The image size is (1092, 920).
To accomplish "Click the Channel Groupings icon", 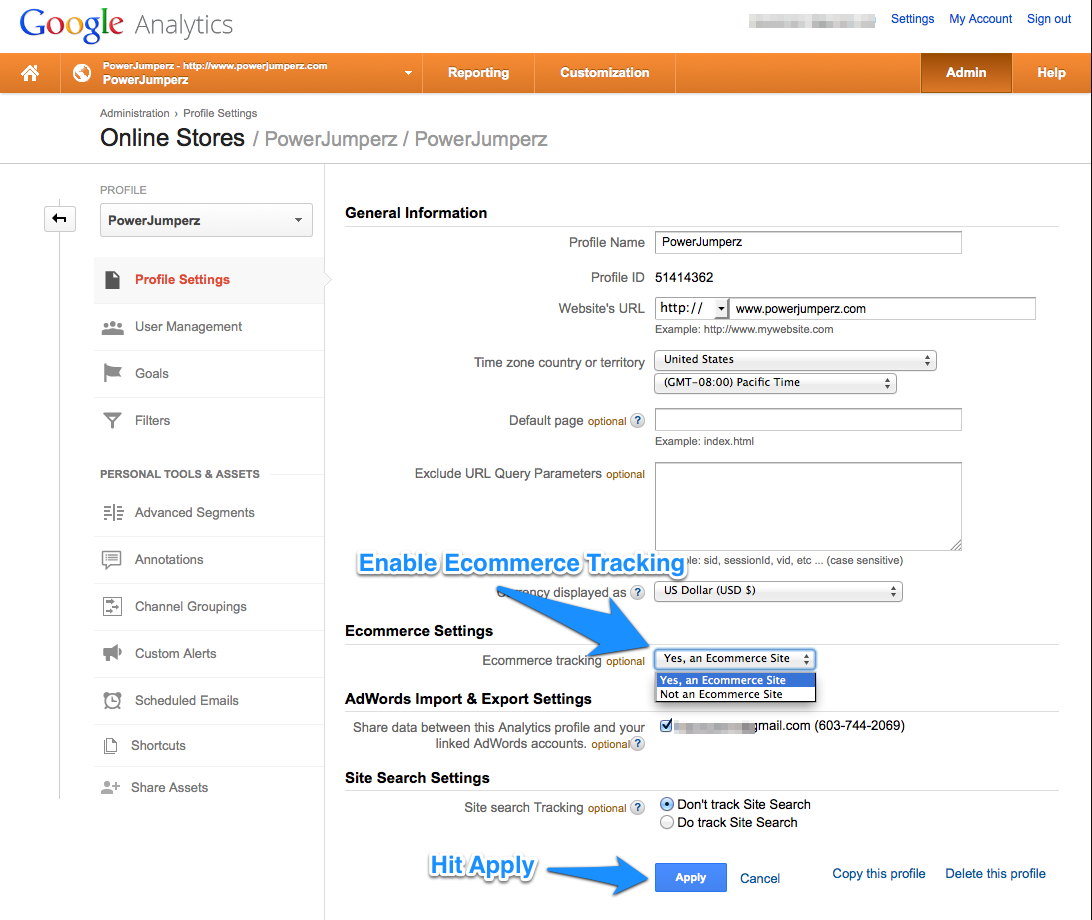I will coord(112,607).
